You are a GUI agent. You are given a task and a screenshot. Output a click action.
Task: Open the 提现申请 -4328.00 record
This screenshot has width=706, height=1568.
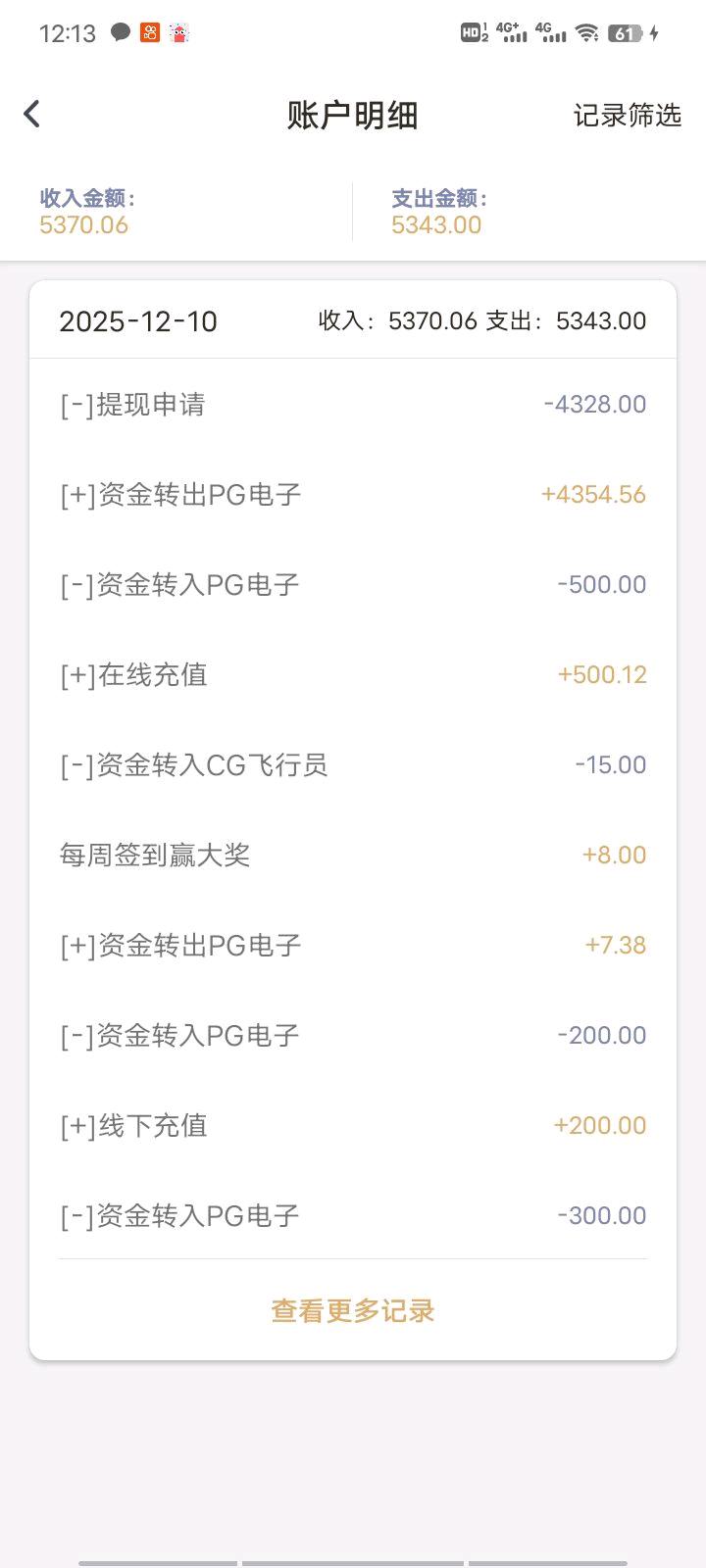[352, 405]
